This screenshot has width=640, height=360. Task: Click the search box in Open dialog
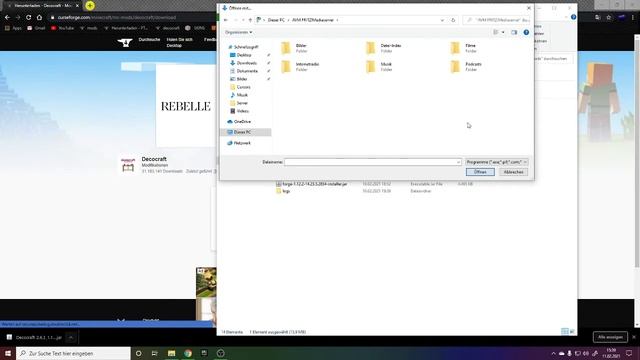click(496, 20)
